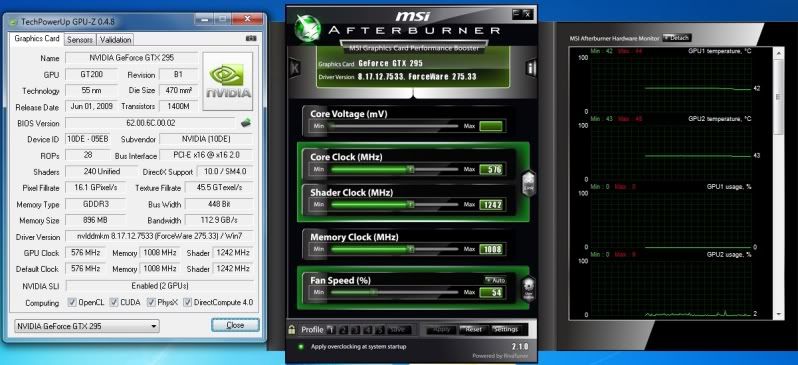The height and width of the screenshot is (365, 798).
Task: Click the Core Clock slider handle
Action: [x=410, y=169]
